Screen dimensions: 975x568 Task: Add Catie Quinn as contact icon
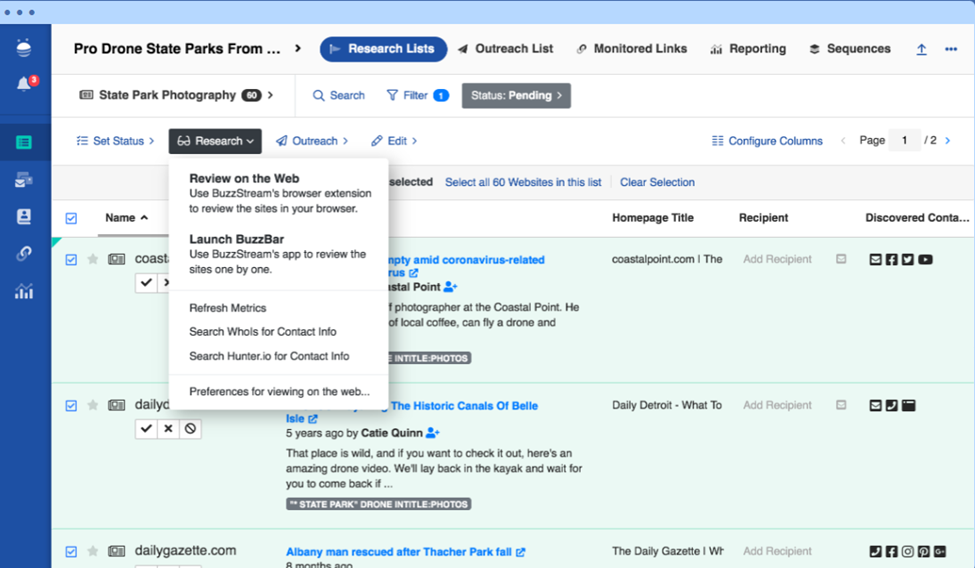[x=433, y=433]
